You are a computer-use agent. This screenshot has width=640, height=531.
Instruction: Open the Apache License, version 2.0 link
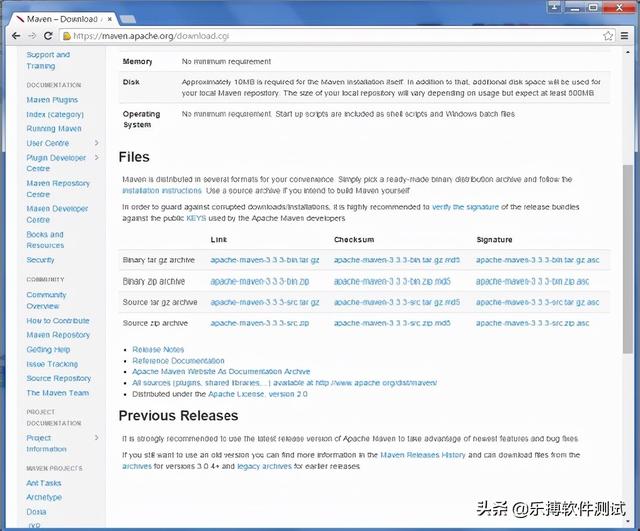tap(258, 394)
